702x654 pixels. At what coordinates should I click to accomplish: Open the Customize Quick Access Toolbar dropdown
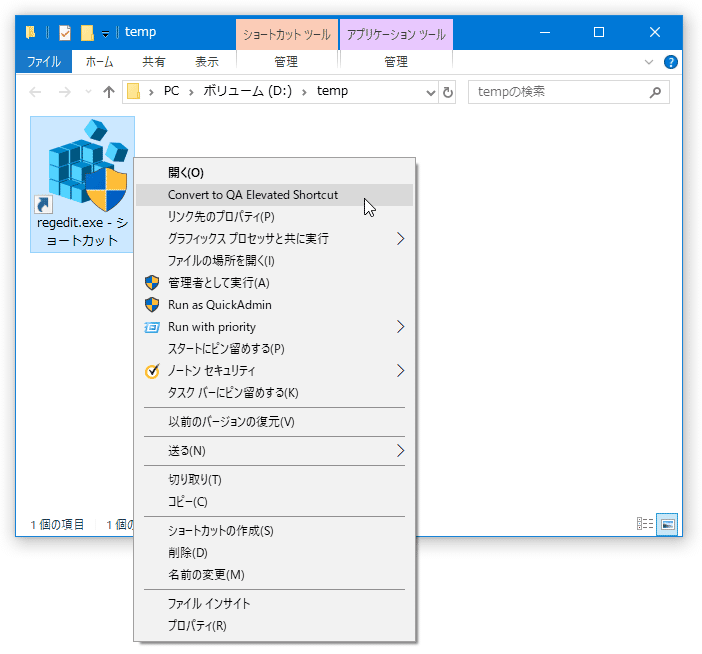[x=105, y=34]
